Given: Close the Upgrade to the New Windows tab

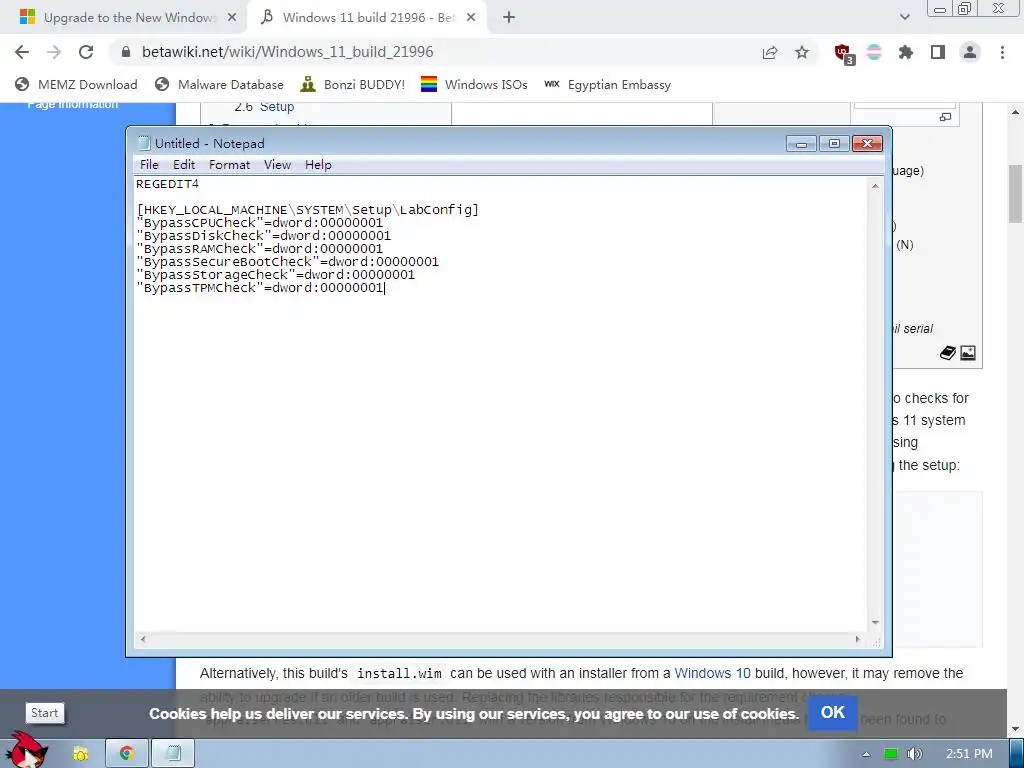Looking at the screenshot, I should (232, 18).
